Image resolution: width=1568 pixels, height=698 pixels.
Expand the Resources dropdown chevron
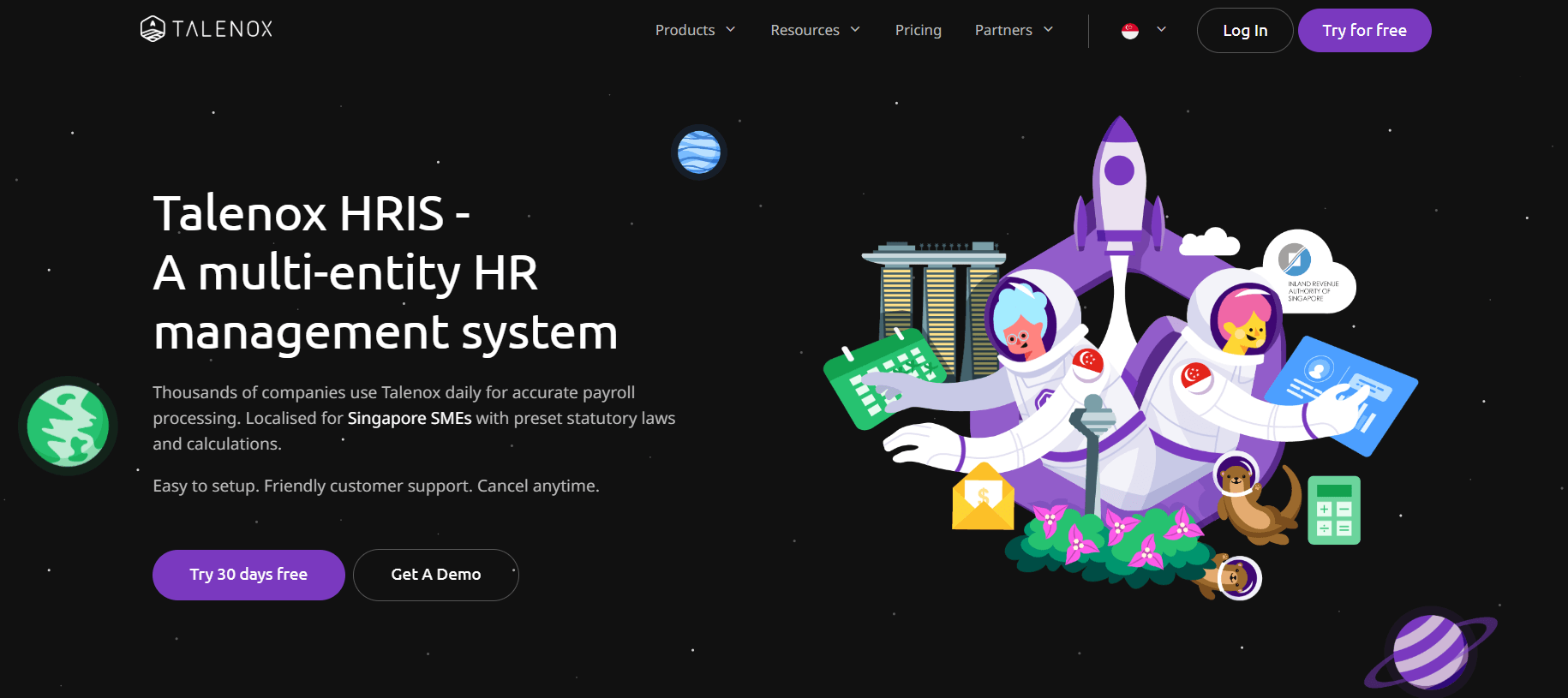tap(855, 30)
